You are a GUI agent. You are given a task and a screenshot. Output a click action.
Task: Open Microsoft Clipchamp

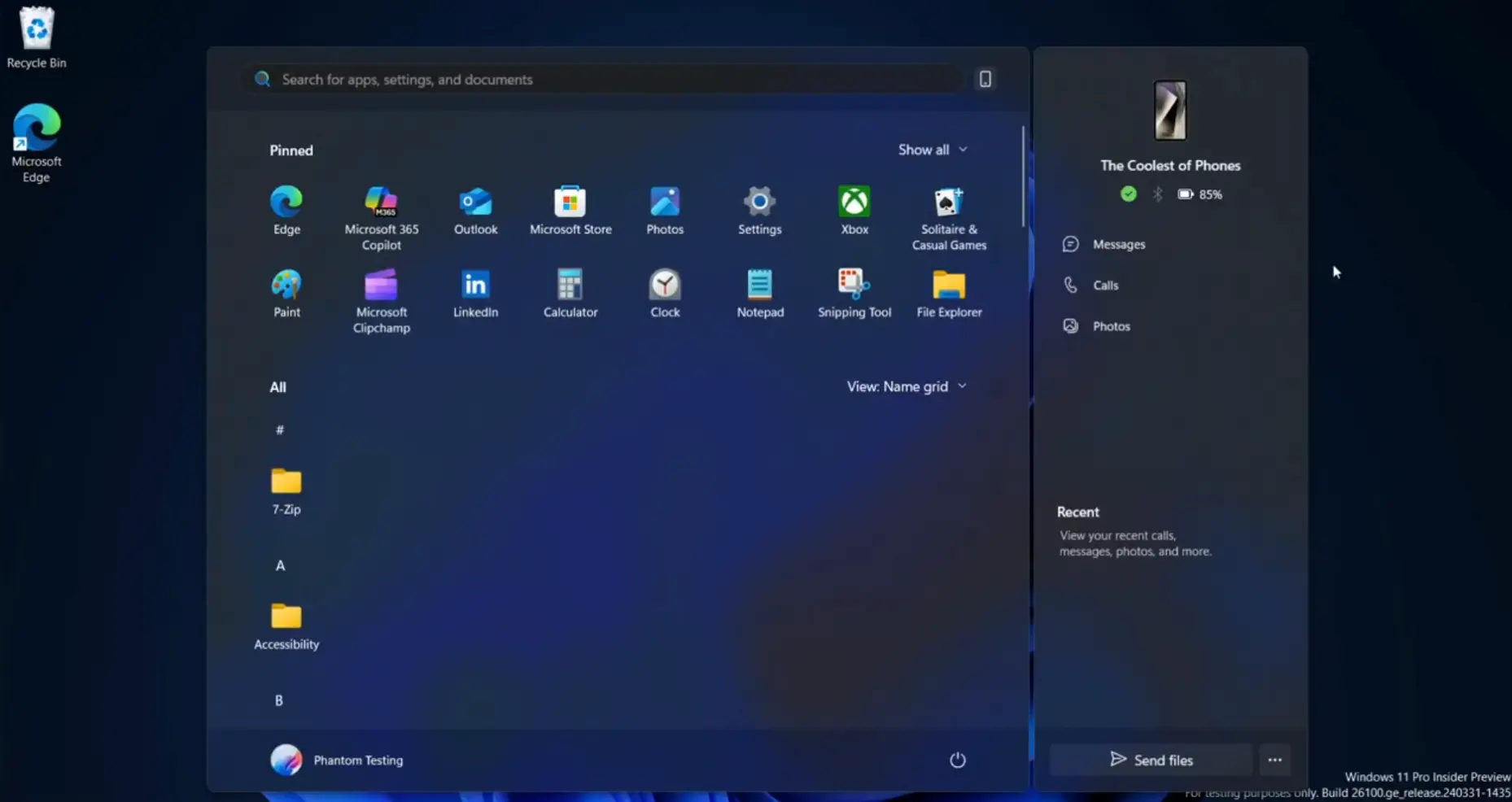(x=381, y=301)
